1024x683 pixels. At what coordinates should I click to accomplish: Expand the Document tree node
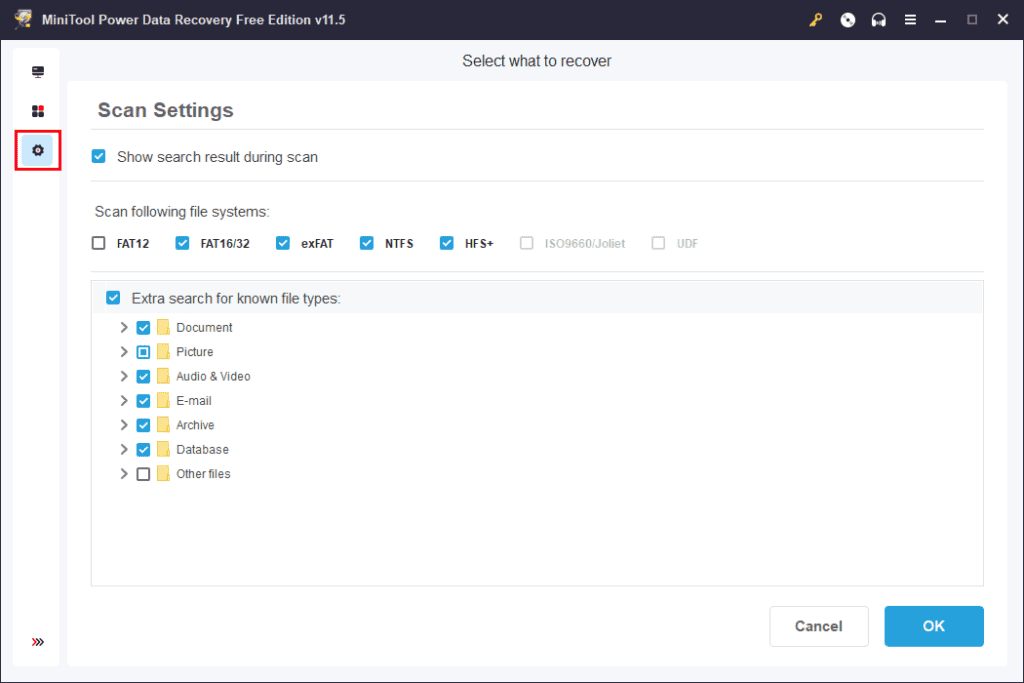tap(123, 327)
